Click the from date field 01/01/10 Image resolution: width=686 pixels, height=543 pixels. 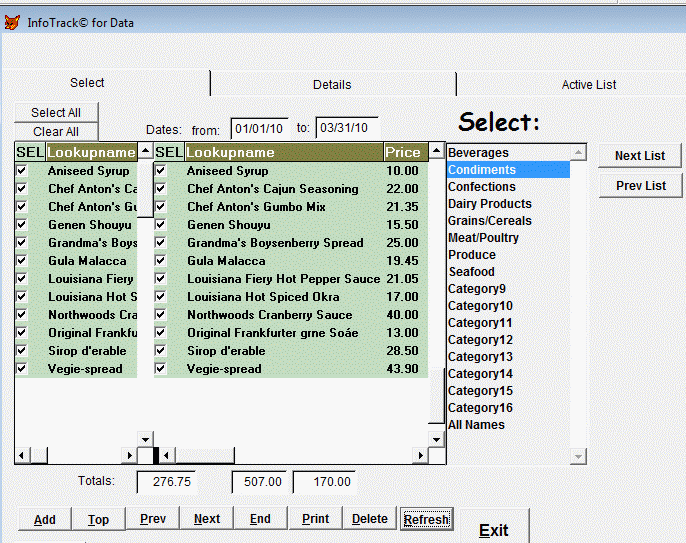pos(259,128)
